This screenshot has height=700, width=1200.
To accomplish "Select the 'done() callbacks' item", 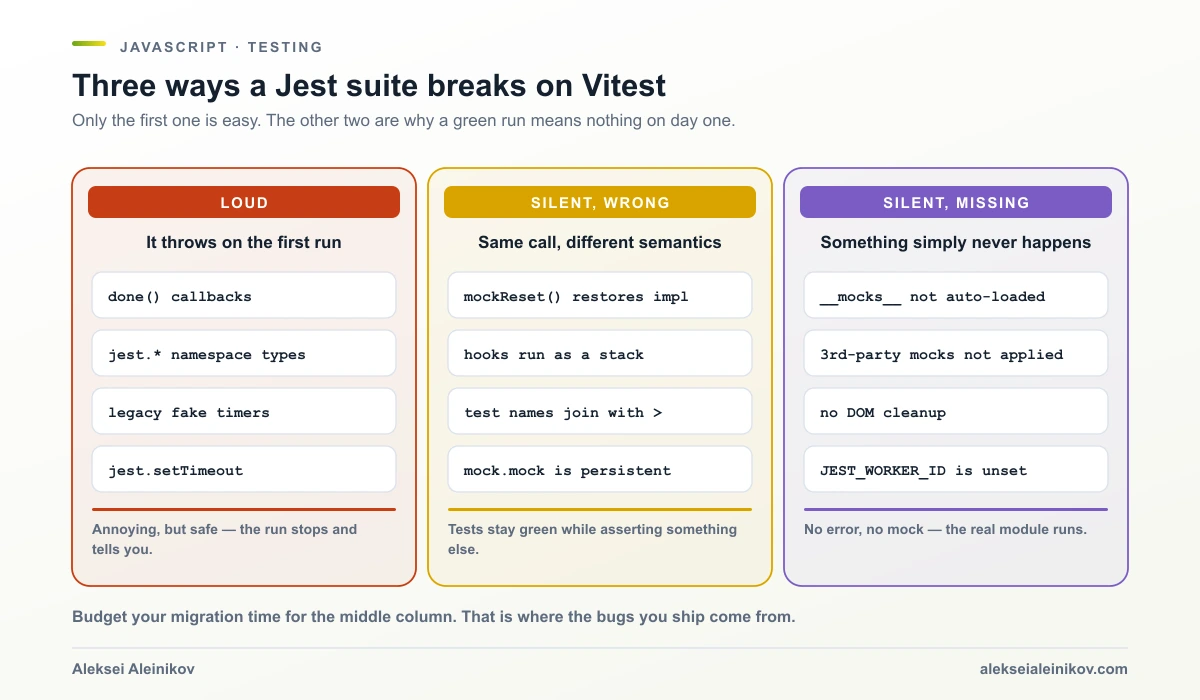I will 244,296.
